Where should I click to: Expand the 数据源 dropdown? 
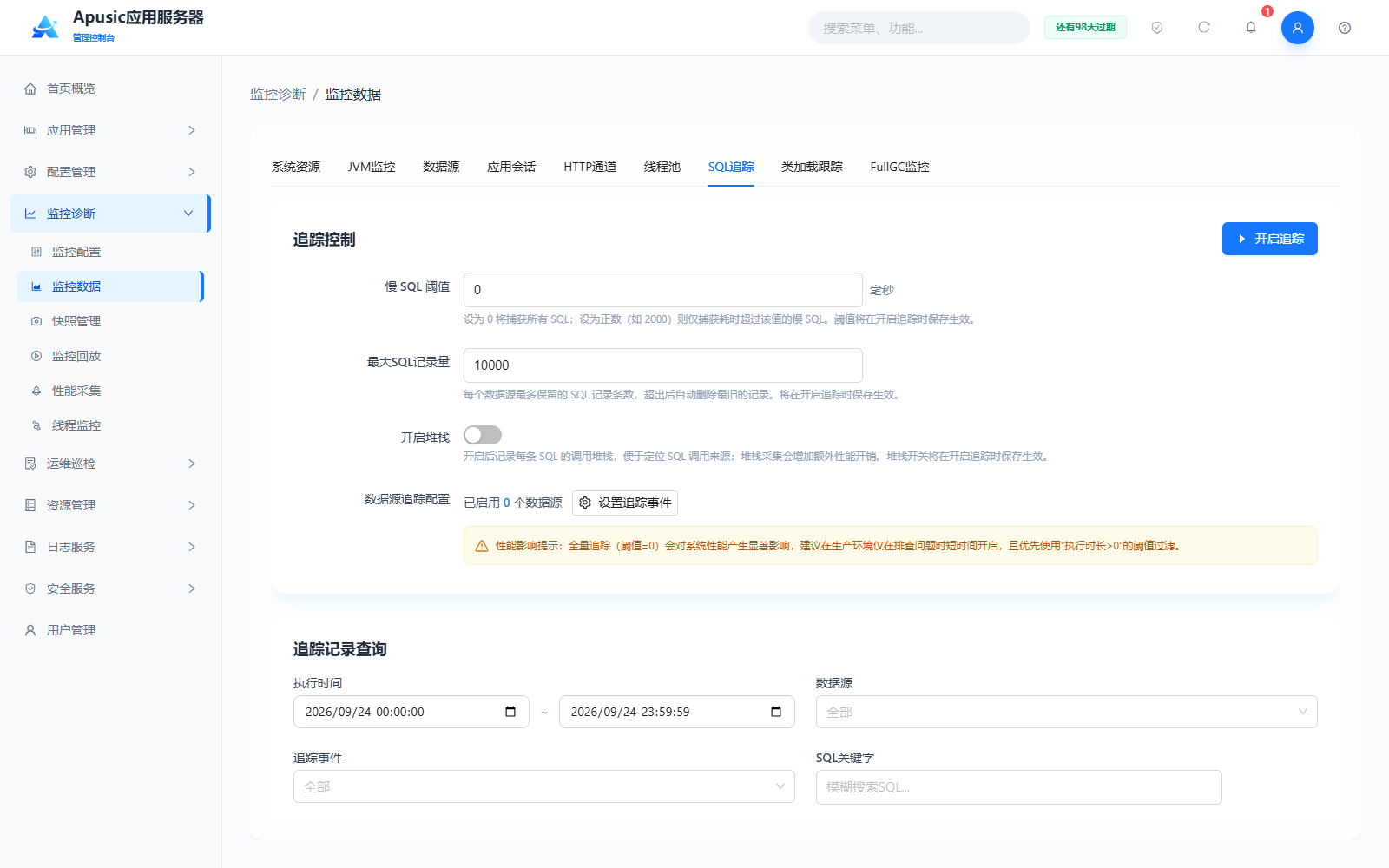tap(1066, 712)
